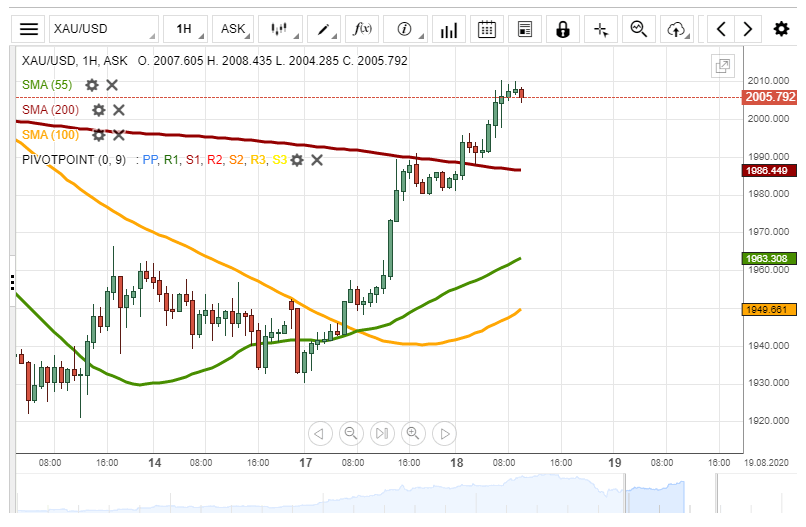The image size is (806, 527).
Task: Change the 1H timeframe dropdown
Action: (186, 29)
